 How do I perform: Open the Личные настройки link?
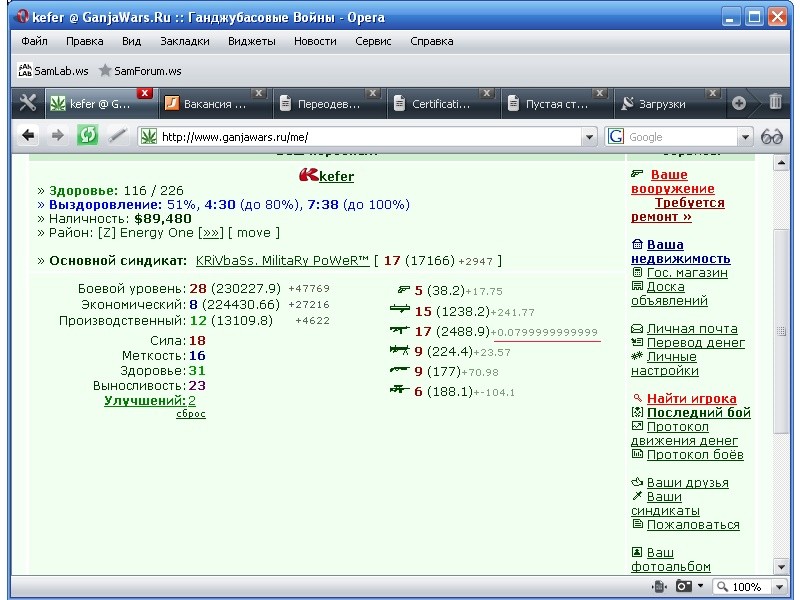point(664,363)
